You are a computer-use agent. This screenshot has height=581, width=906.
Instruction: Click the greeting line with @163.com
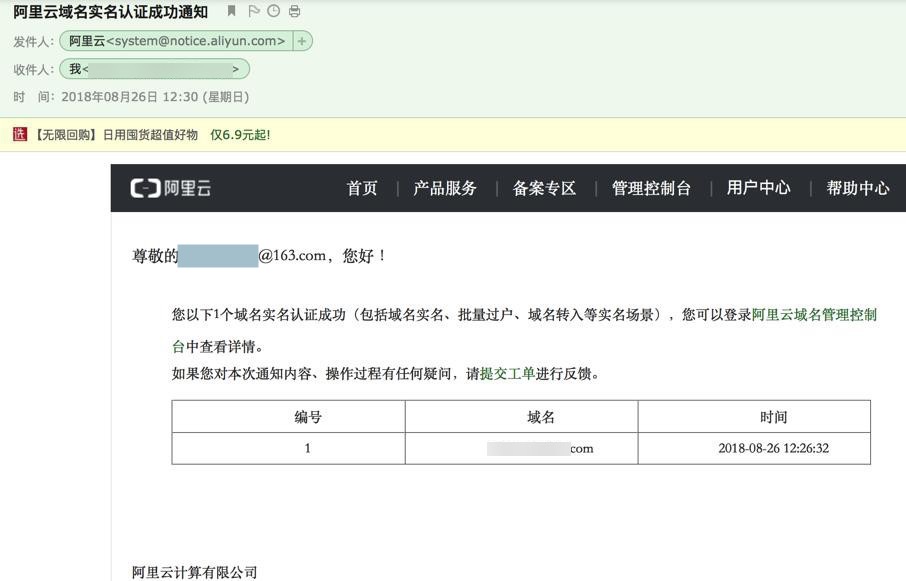(258, 255)
